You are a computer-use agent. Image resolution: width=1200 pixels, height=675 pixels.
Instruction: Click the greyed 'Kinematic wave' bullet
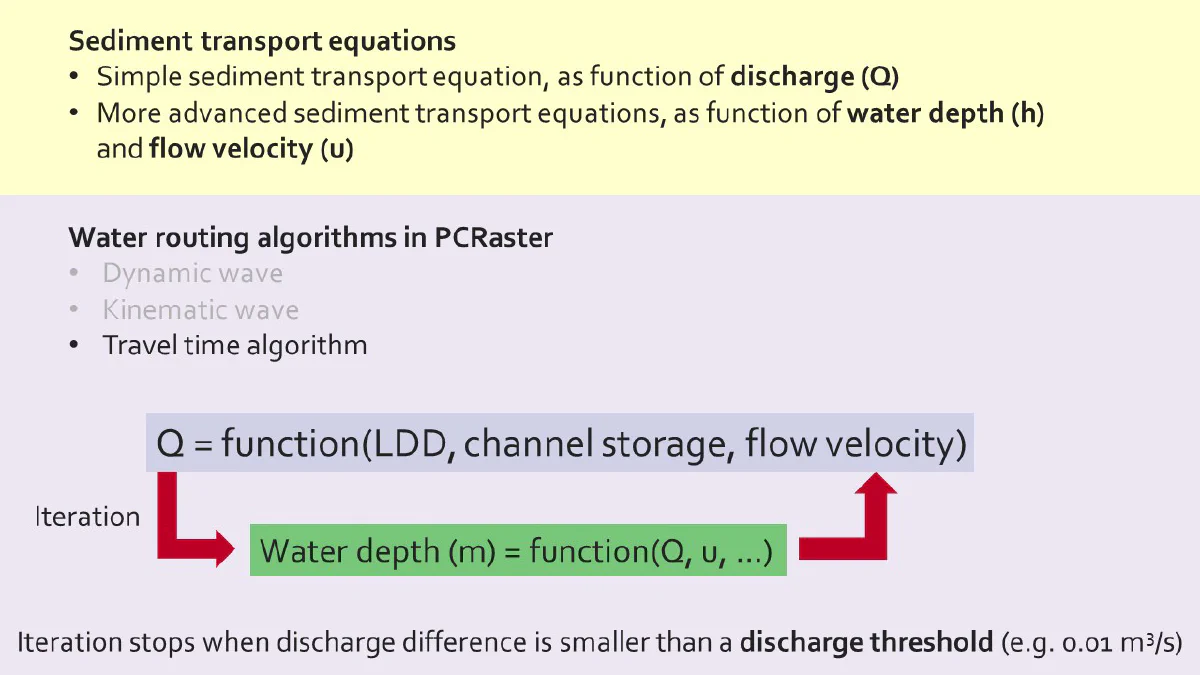pyautogui.click(x=200, y=310)
